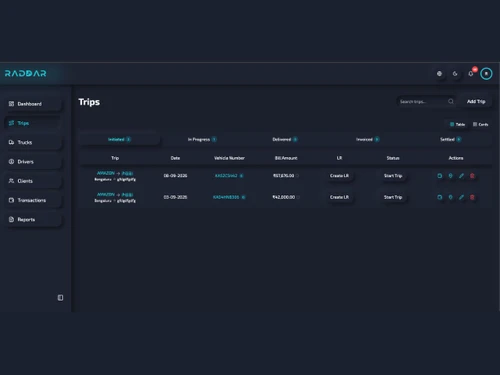
Task: Click the RADDAR logo
Action: 26,73
